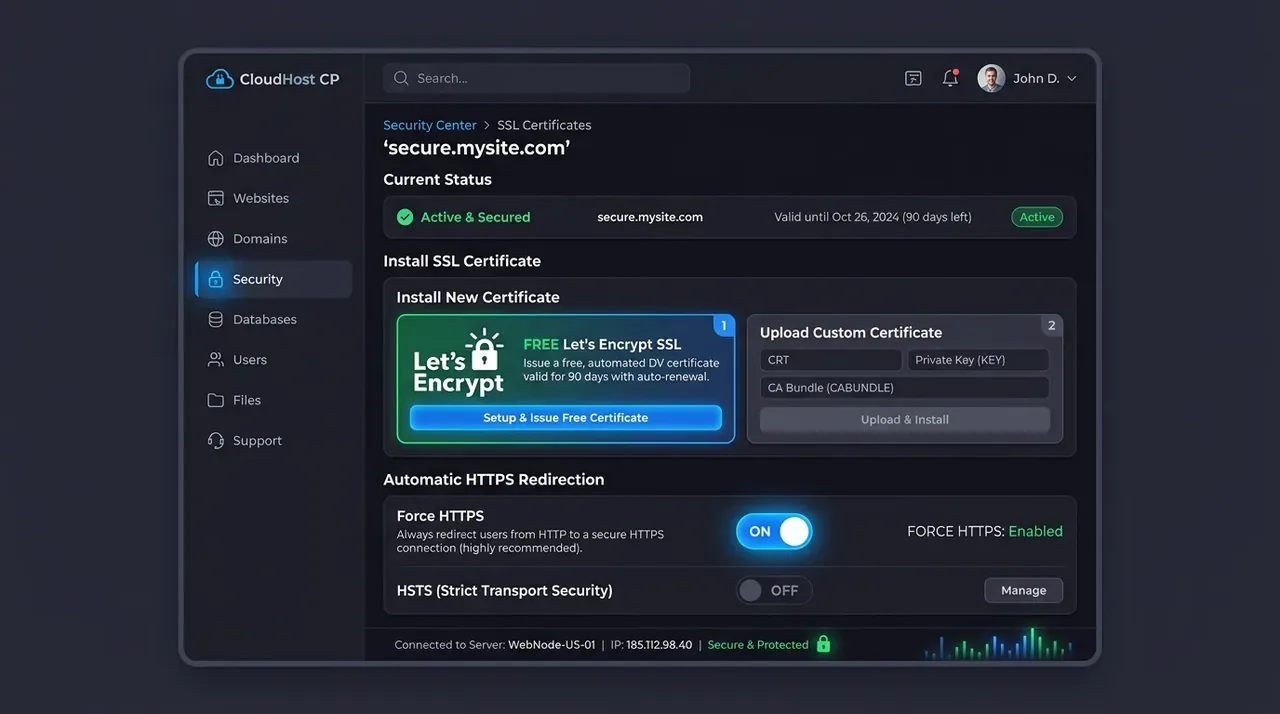Click the HSTS Manage button
The image size is (1280, 714).
tap(1023, 591)
